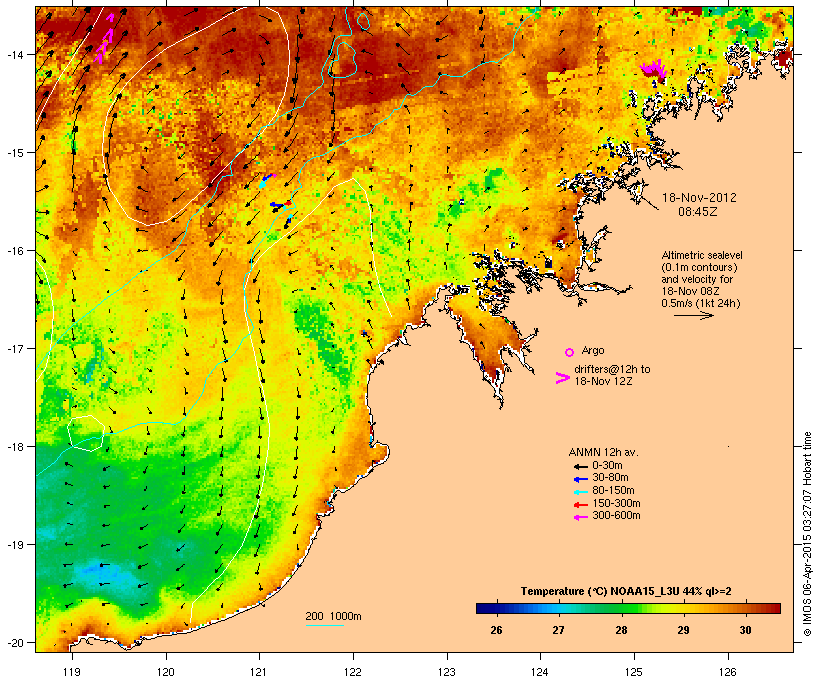
Task: Click the cyan 80-150m legend arrow
Action: (x=580, y=492)
